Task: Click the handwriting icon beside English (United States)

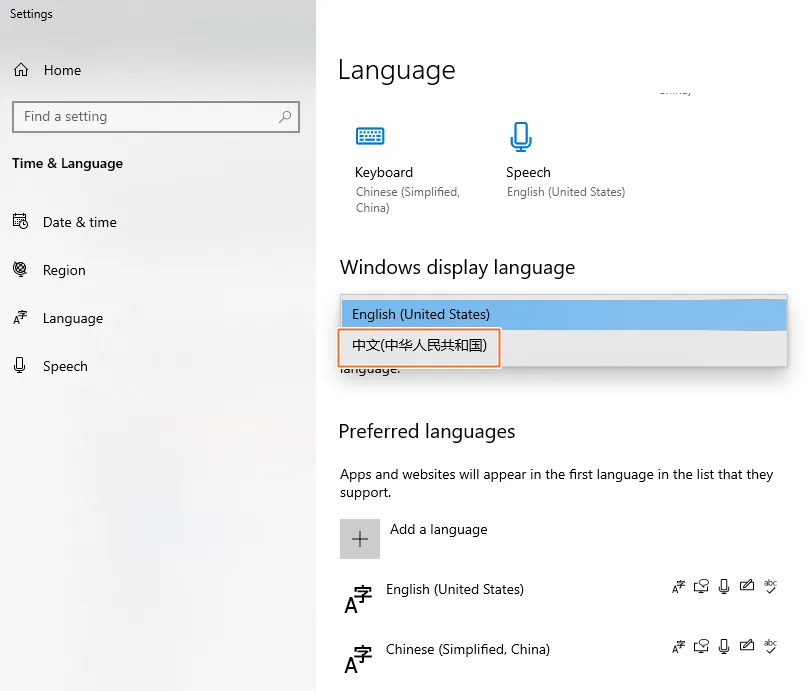Action: click(x=747, y=588)
